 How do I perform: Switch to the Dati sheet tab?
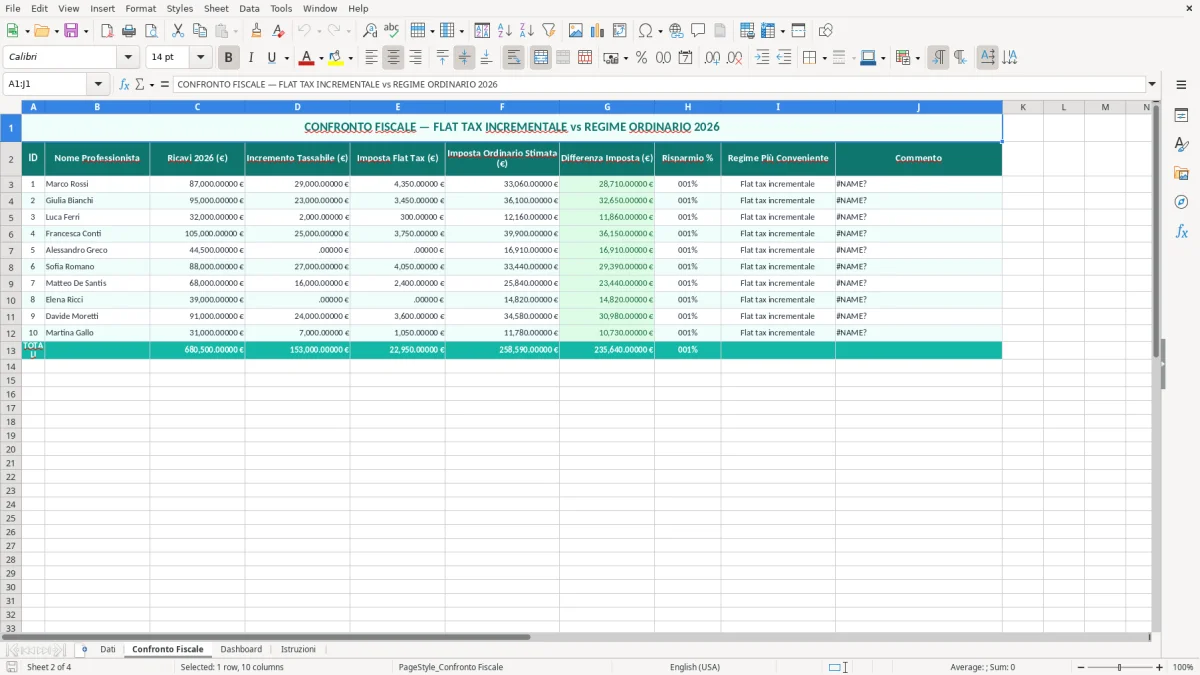108,649
